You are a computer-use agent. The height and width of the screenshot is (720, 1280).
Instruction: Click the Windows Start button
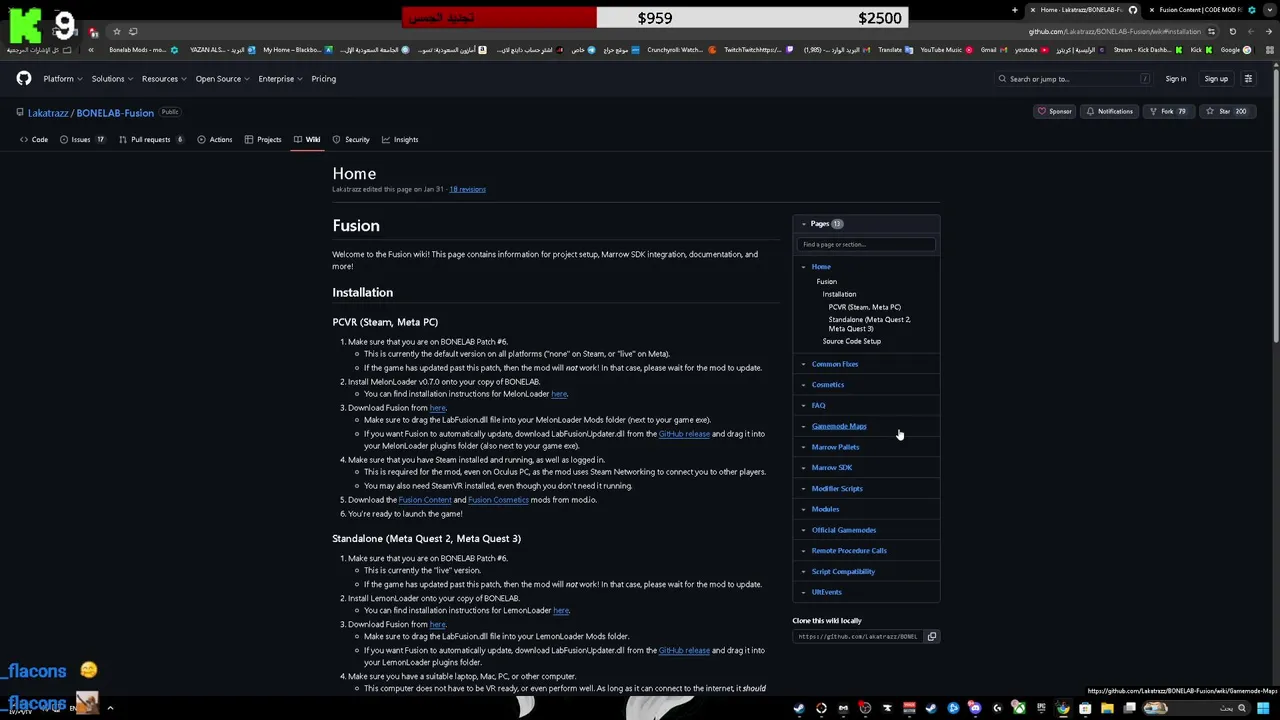click(1263, 708)
